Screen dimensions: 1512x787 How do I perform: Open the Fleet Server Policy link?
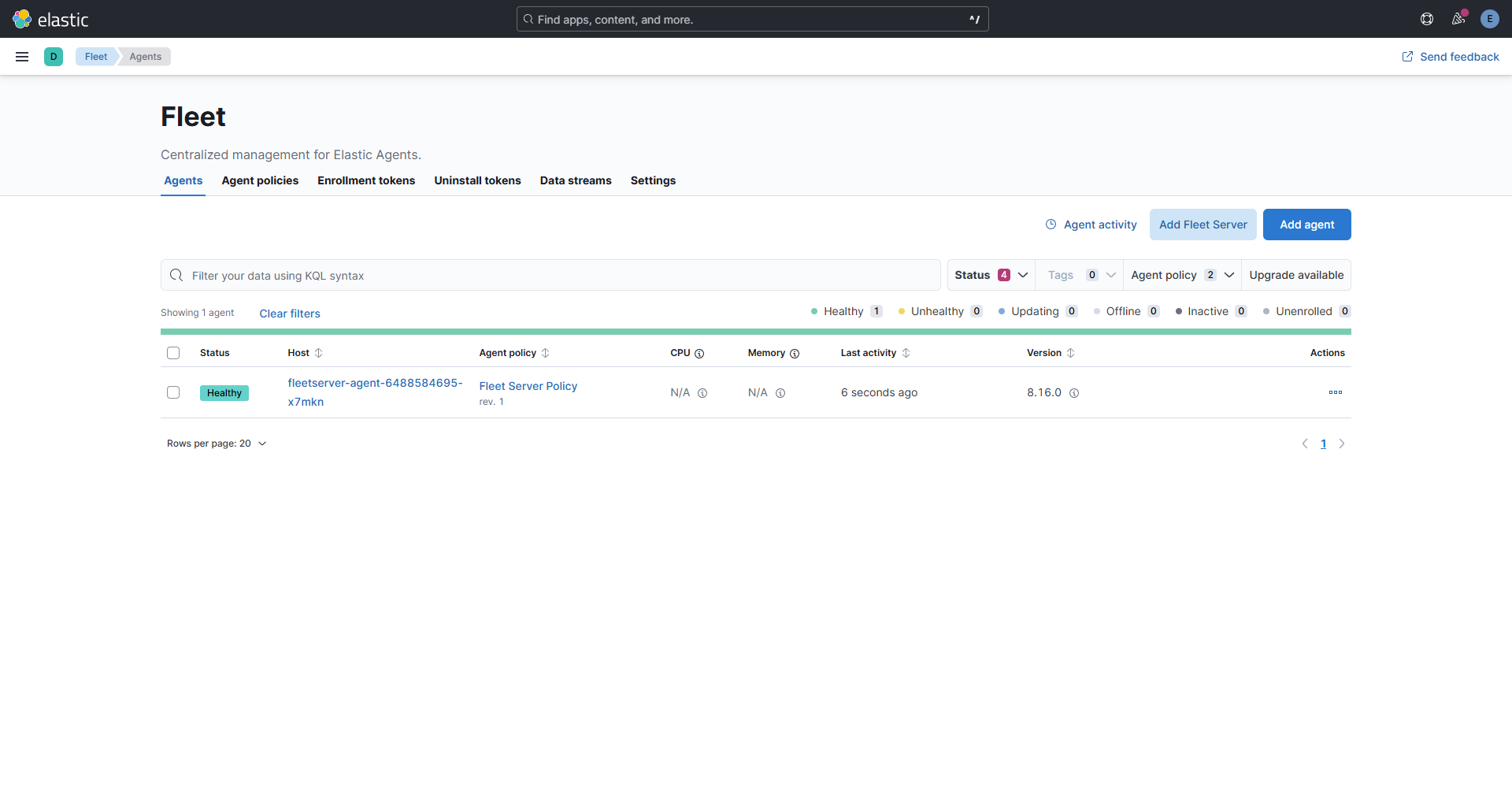(x=528, y=386)
